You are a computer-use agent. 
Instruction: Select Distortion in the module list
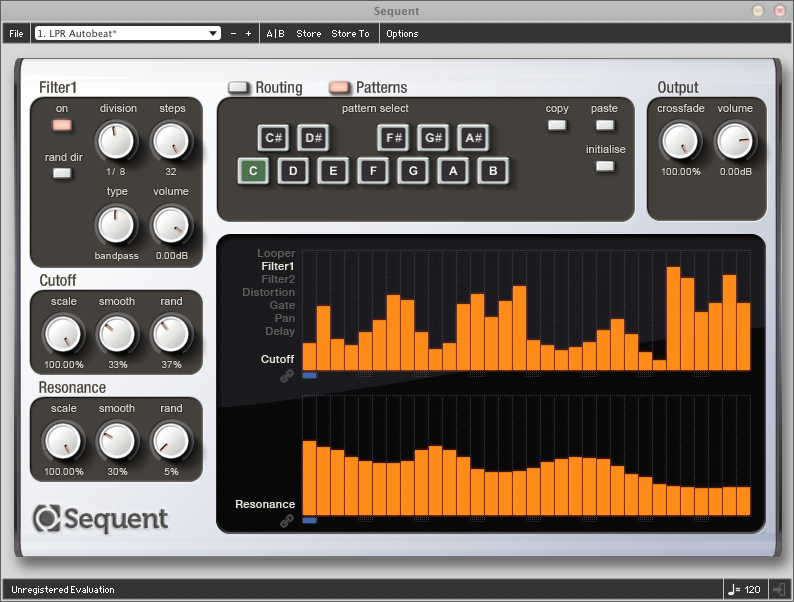pos(268,292)
